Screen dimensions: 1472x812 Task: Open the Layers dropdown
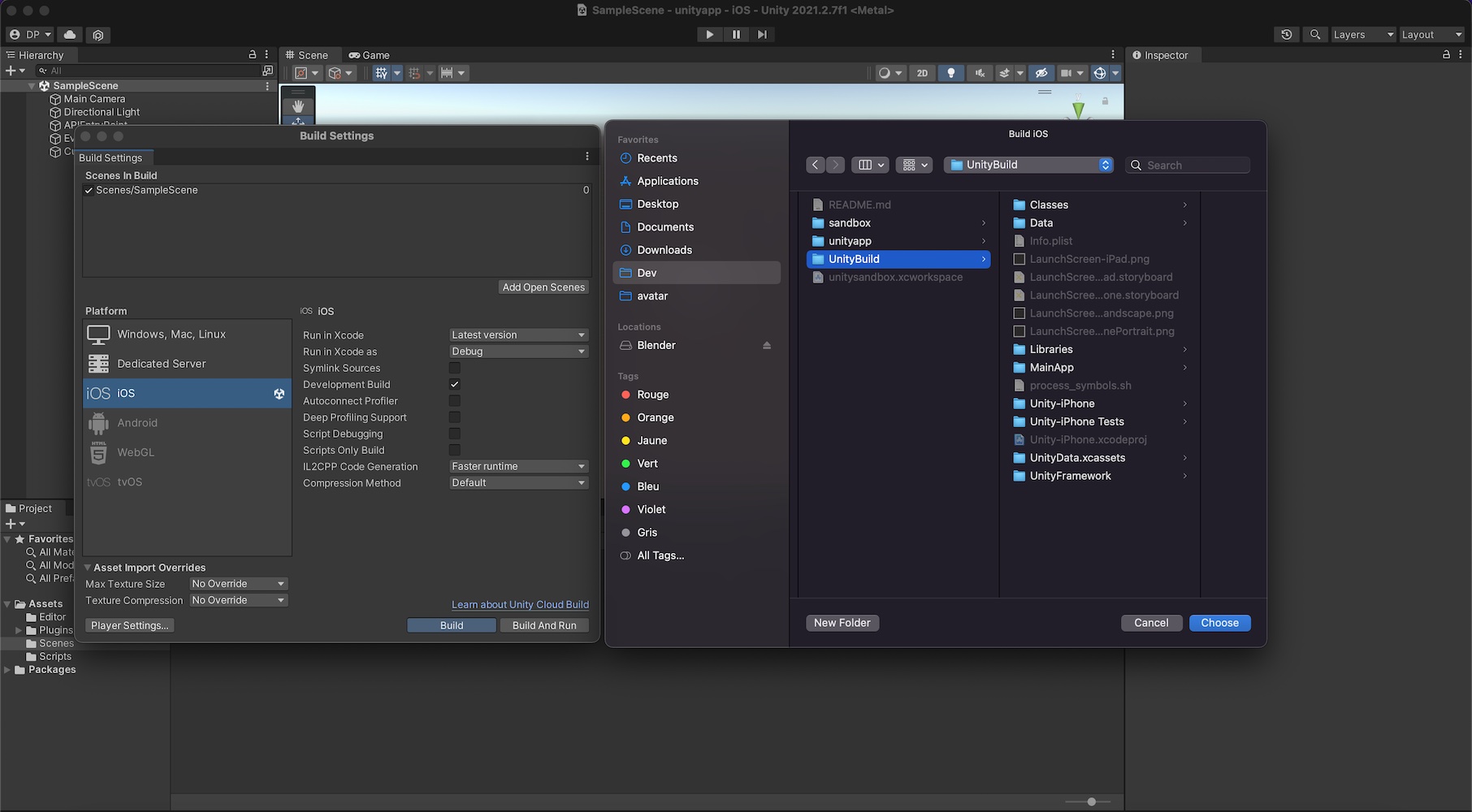1363,34
